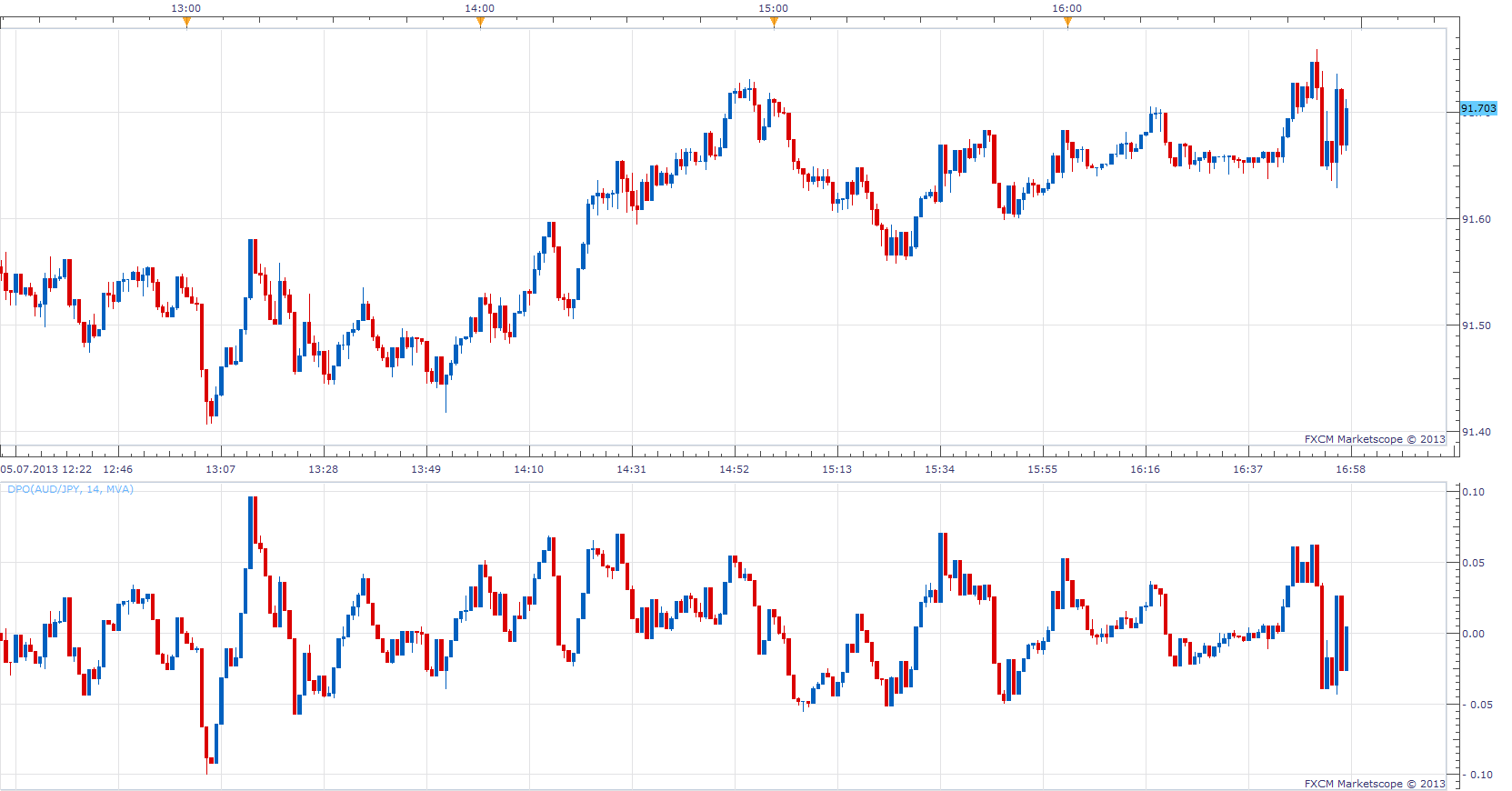Click the 15:13 time axis label
Screen dimensions: 1512x791
[x=837, y=469]
